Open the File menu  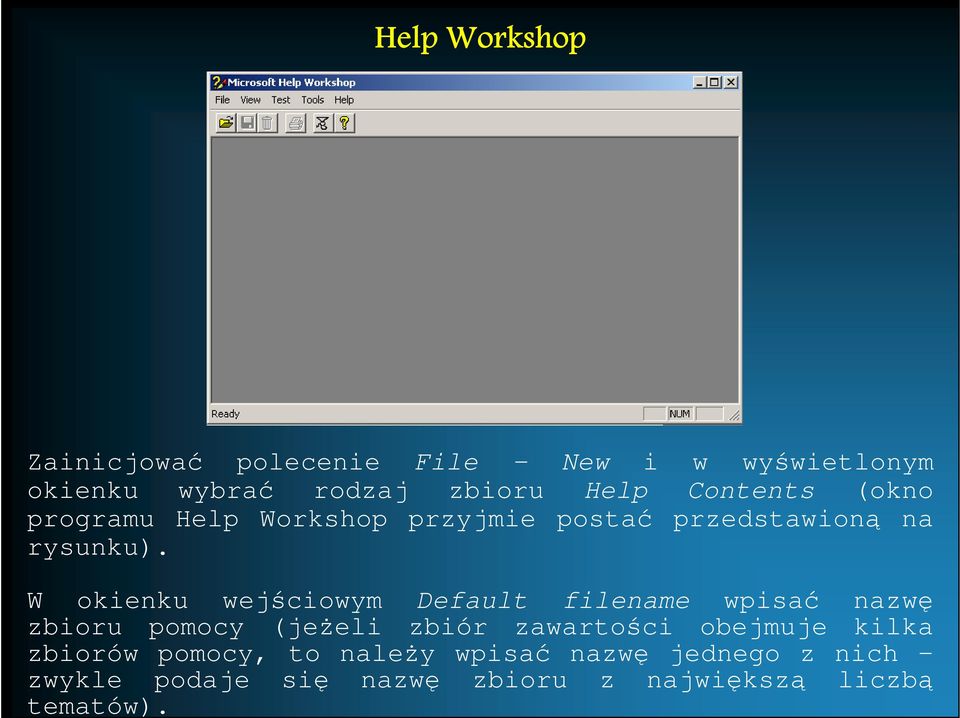point(222,100)
